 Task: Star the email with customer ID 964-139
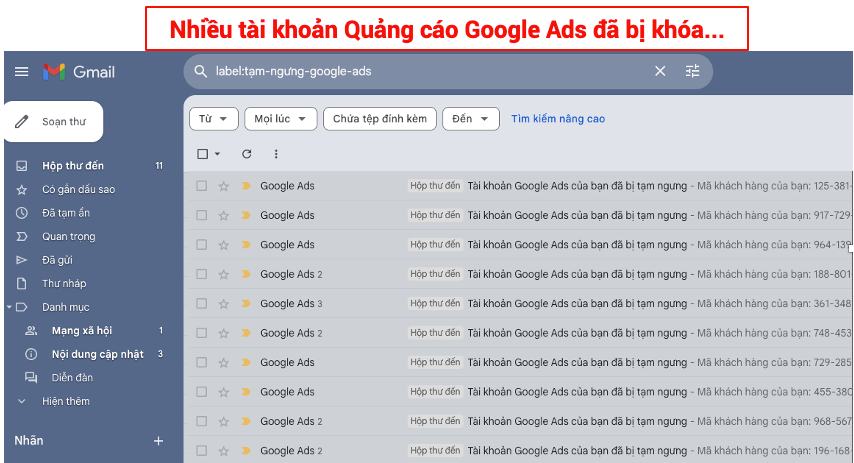(x=223, y=245)
